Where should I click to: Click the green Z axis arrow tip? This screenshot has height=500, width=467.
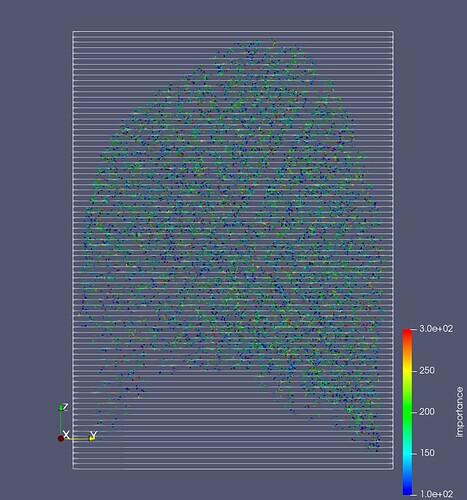click(x=61, y=407)
